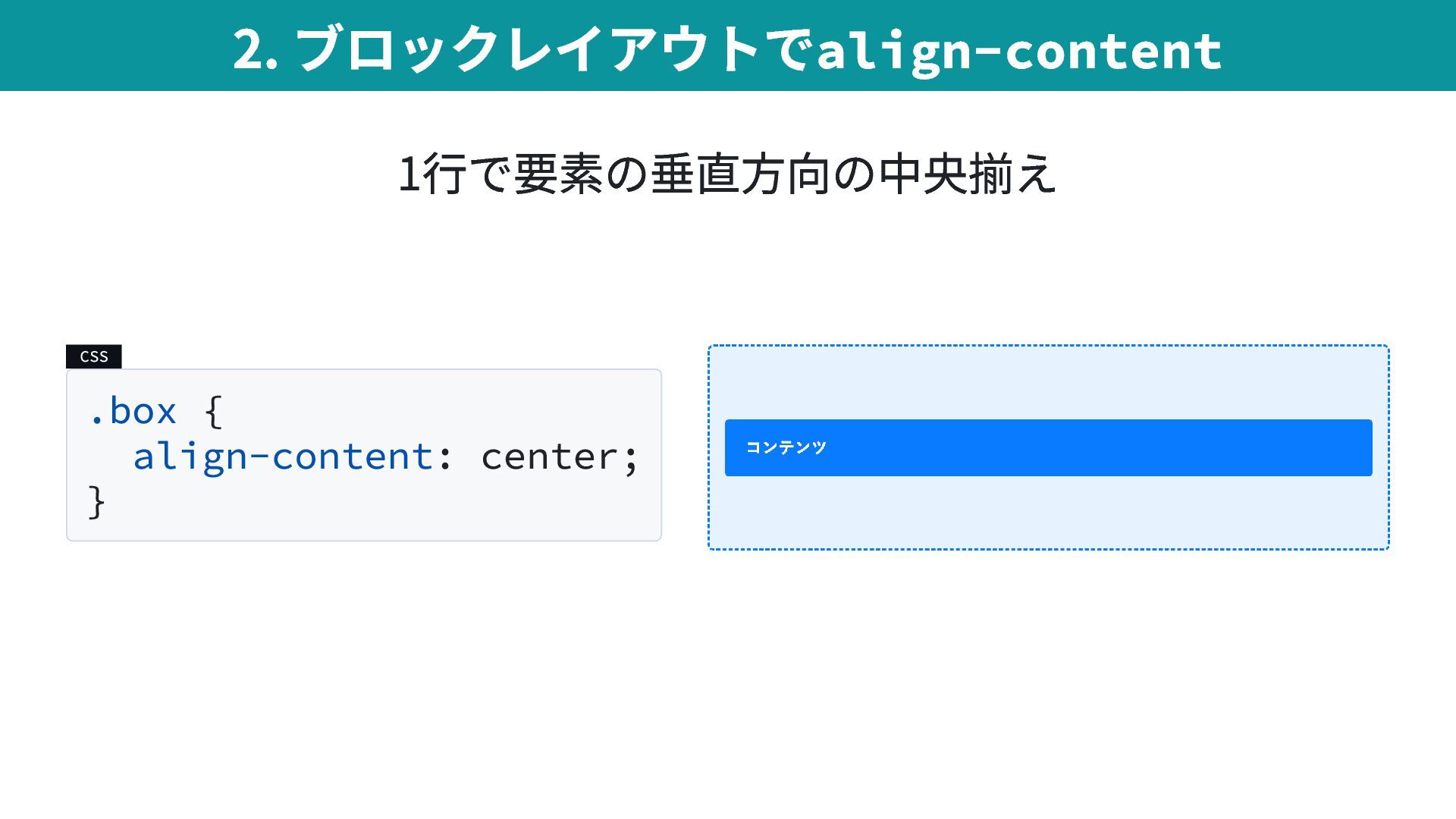This screenshot has height=819, width=1456.
Task: Click the closing curly brace in code
Action: coord(96,502)
